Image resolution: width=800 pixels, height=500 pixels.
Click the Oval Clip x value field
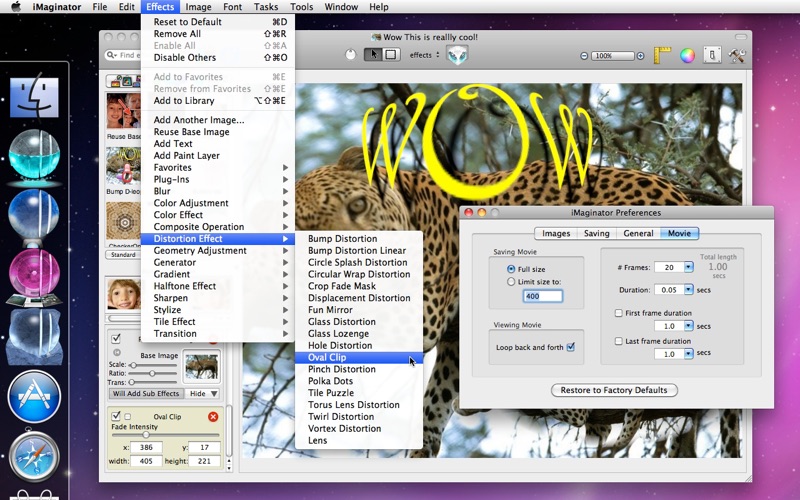click(146, 447)
